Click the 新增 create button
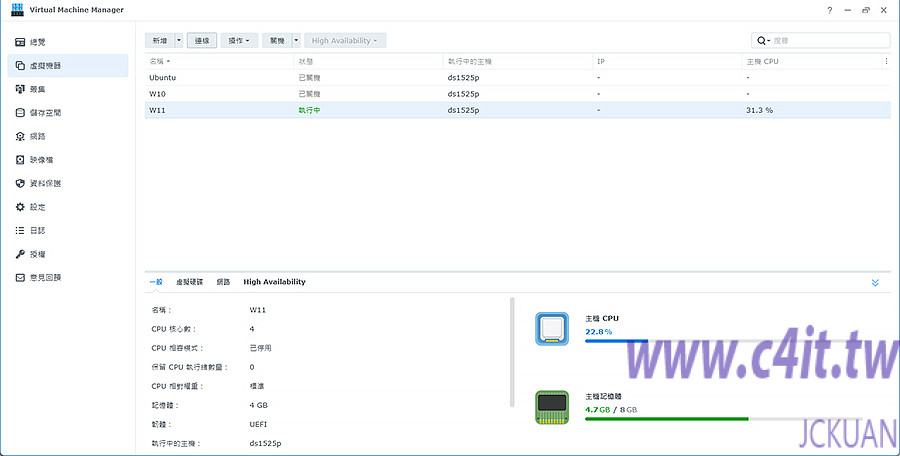 click(160, 40)
